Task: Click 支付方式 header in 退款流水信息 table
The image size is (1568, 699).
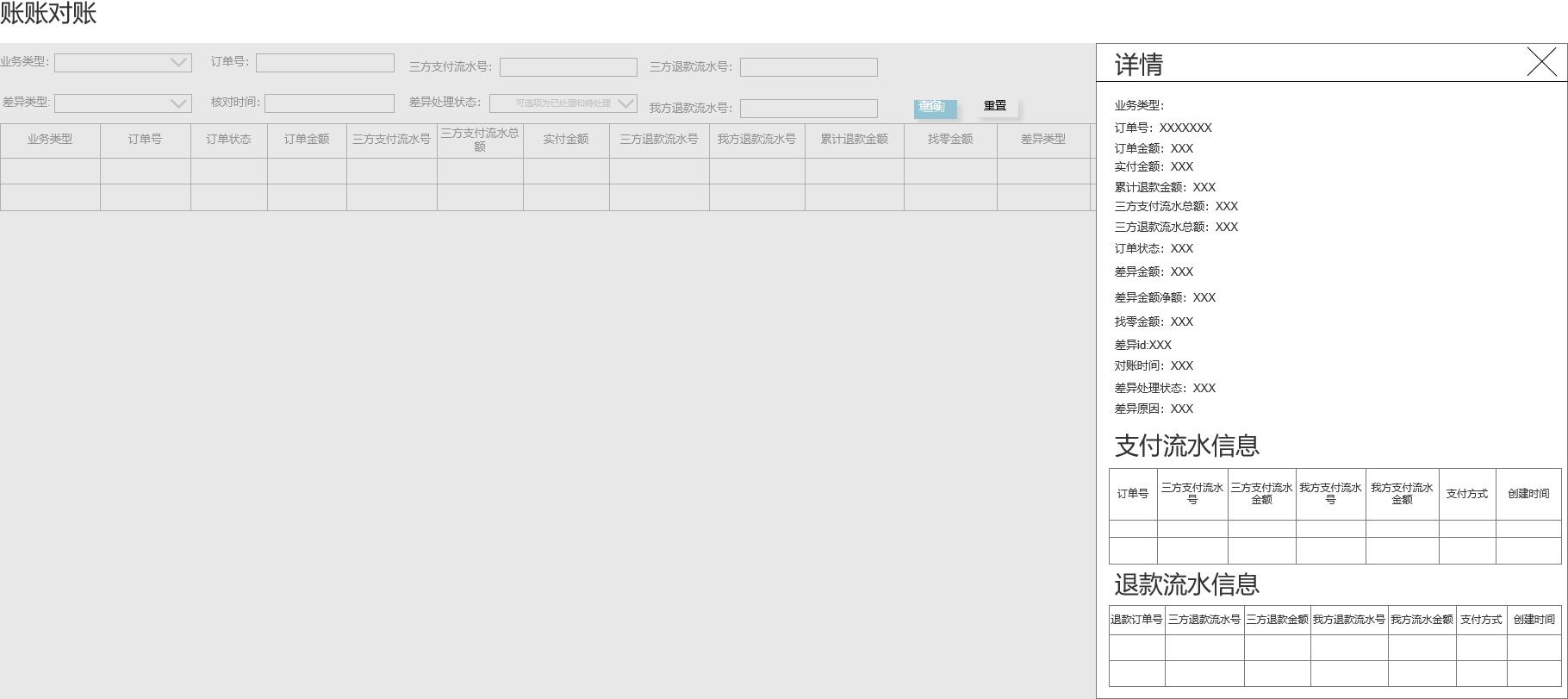Action: coord(1482,620)
